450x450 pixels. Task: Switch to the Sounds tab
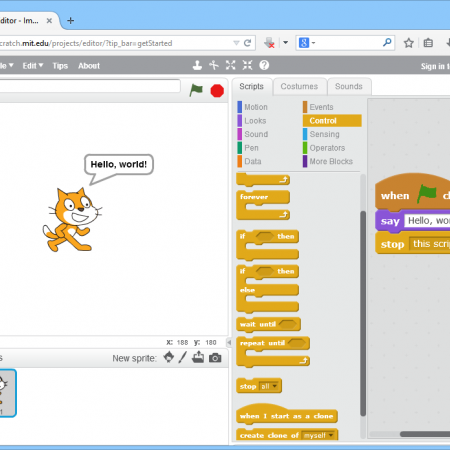click(x=349, y=87)
